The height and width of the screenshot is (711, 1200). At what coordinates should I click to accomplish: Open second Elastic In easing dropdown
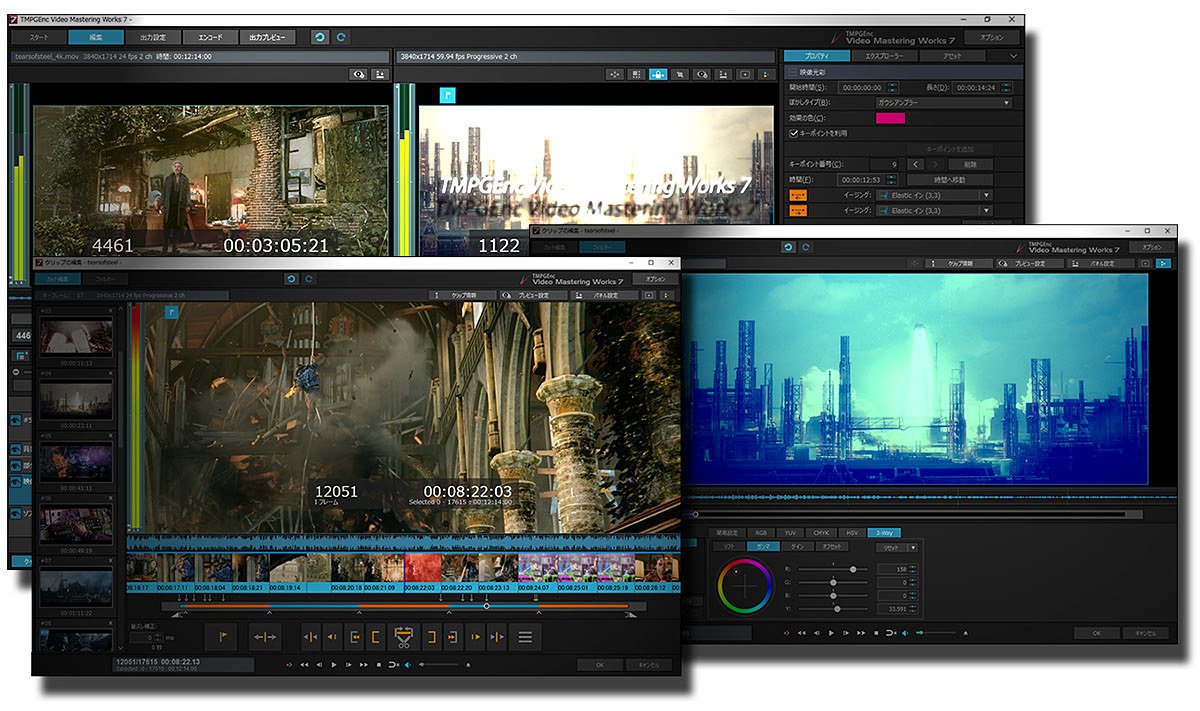point(934,211)
